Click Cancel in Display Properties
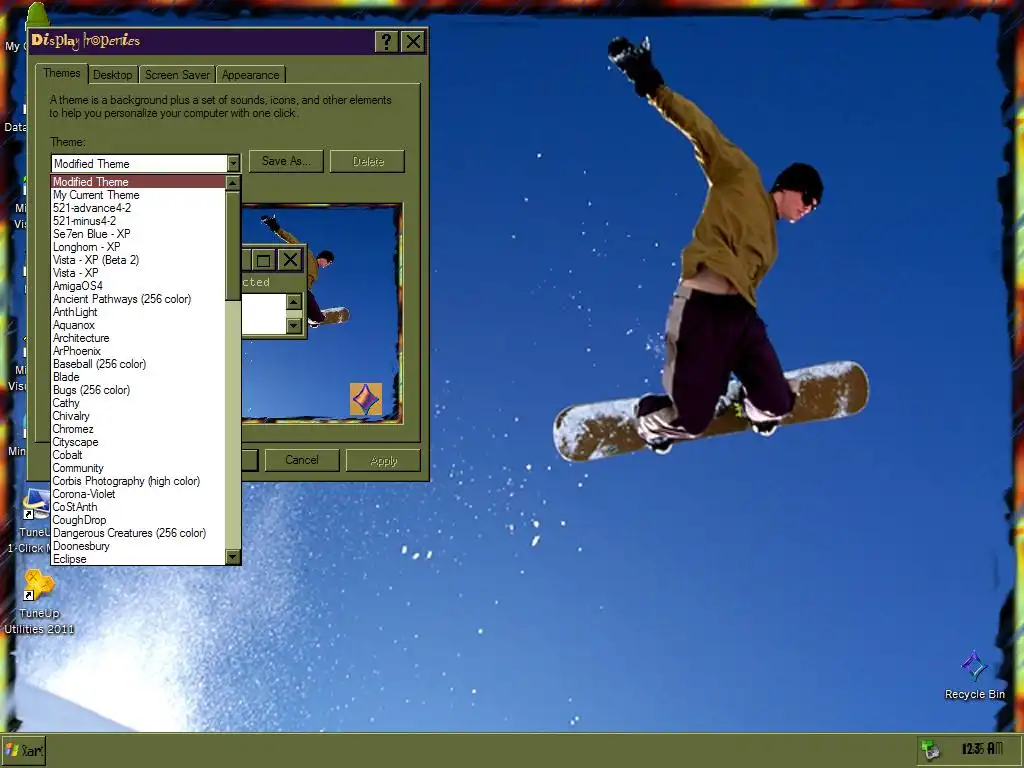This screenshot has width=1024, height=768. tap(302, 460)
